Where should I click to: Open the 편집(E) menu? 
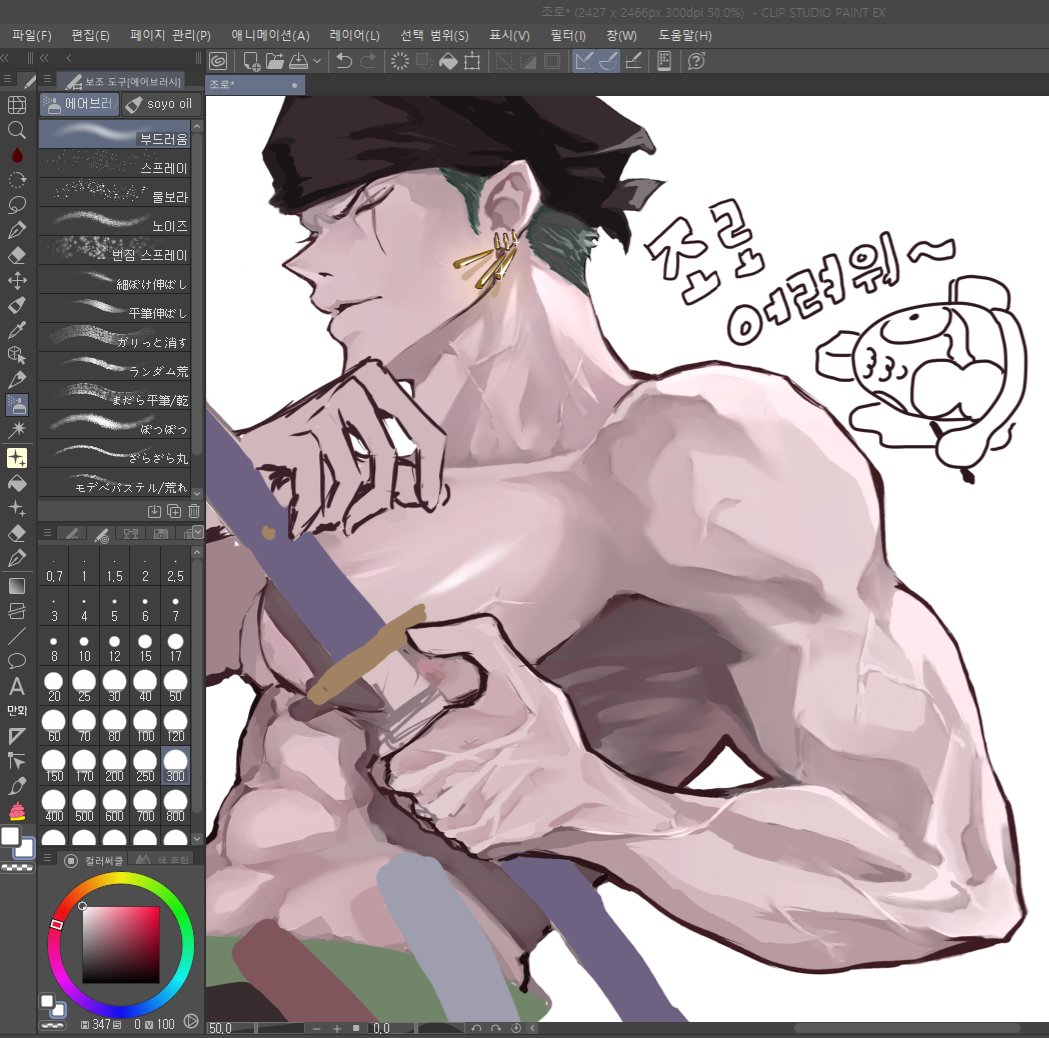pos(90,35)
